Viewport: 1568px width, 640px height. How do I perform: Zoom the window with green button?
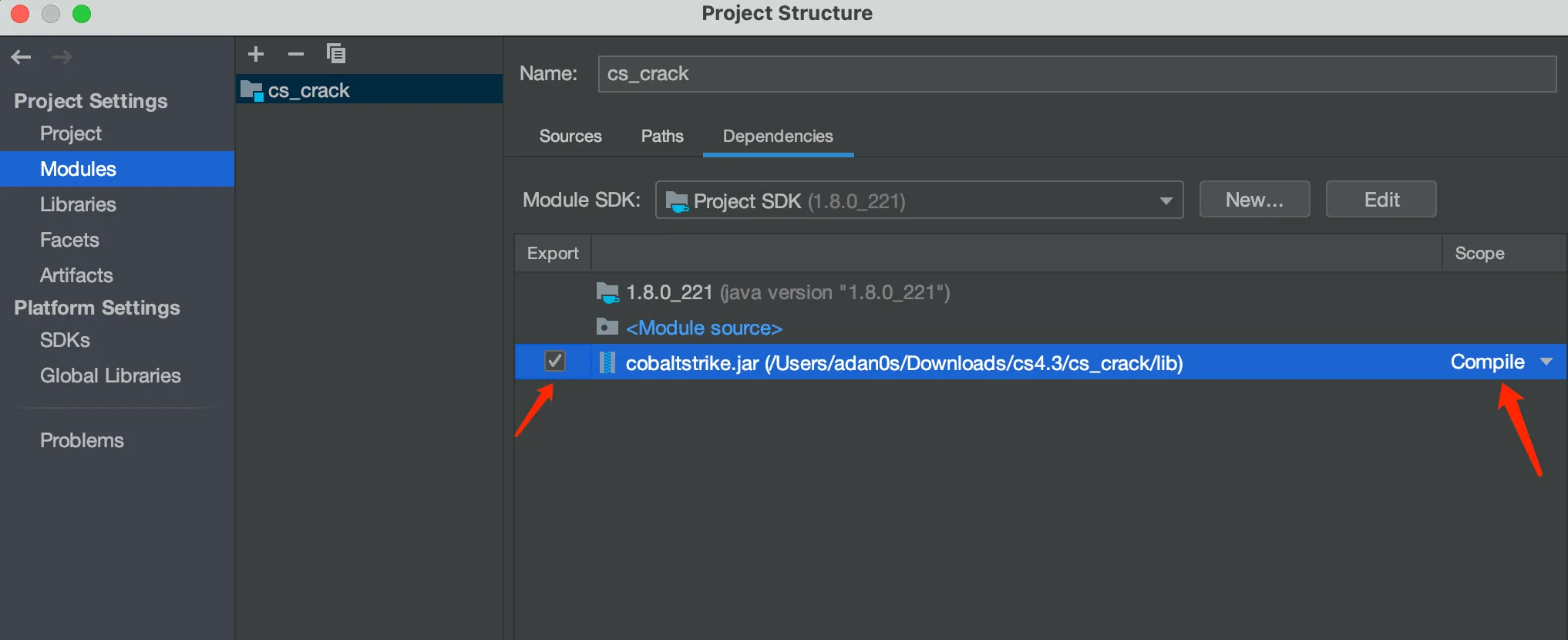pos(82,14)
